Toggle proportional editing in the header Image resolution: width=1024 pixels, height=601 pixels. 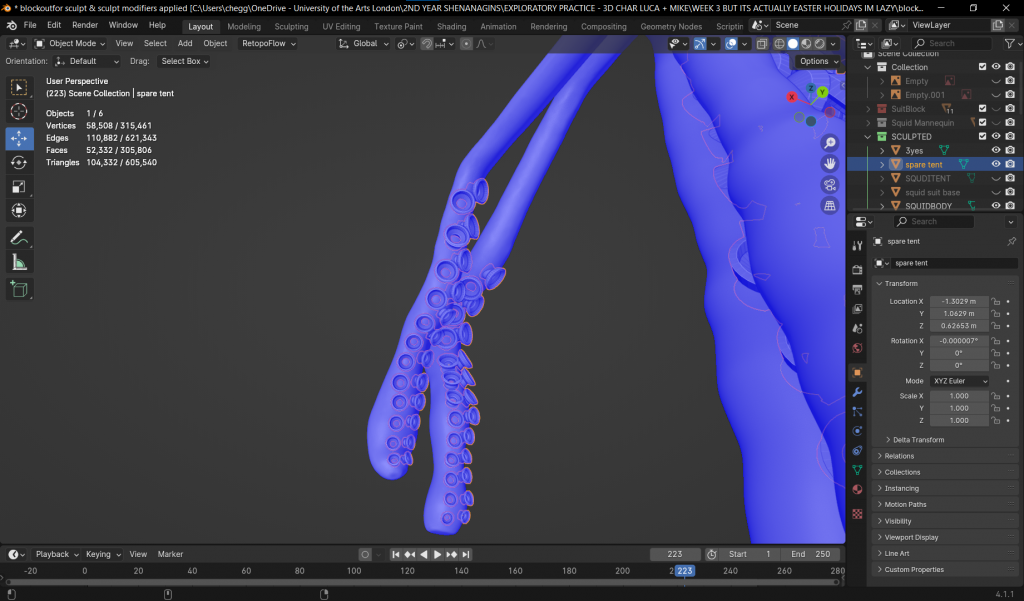tap(466, 44)
